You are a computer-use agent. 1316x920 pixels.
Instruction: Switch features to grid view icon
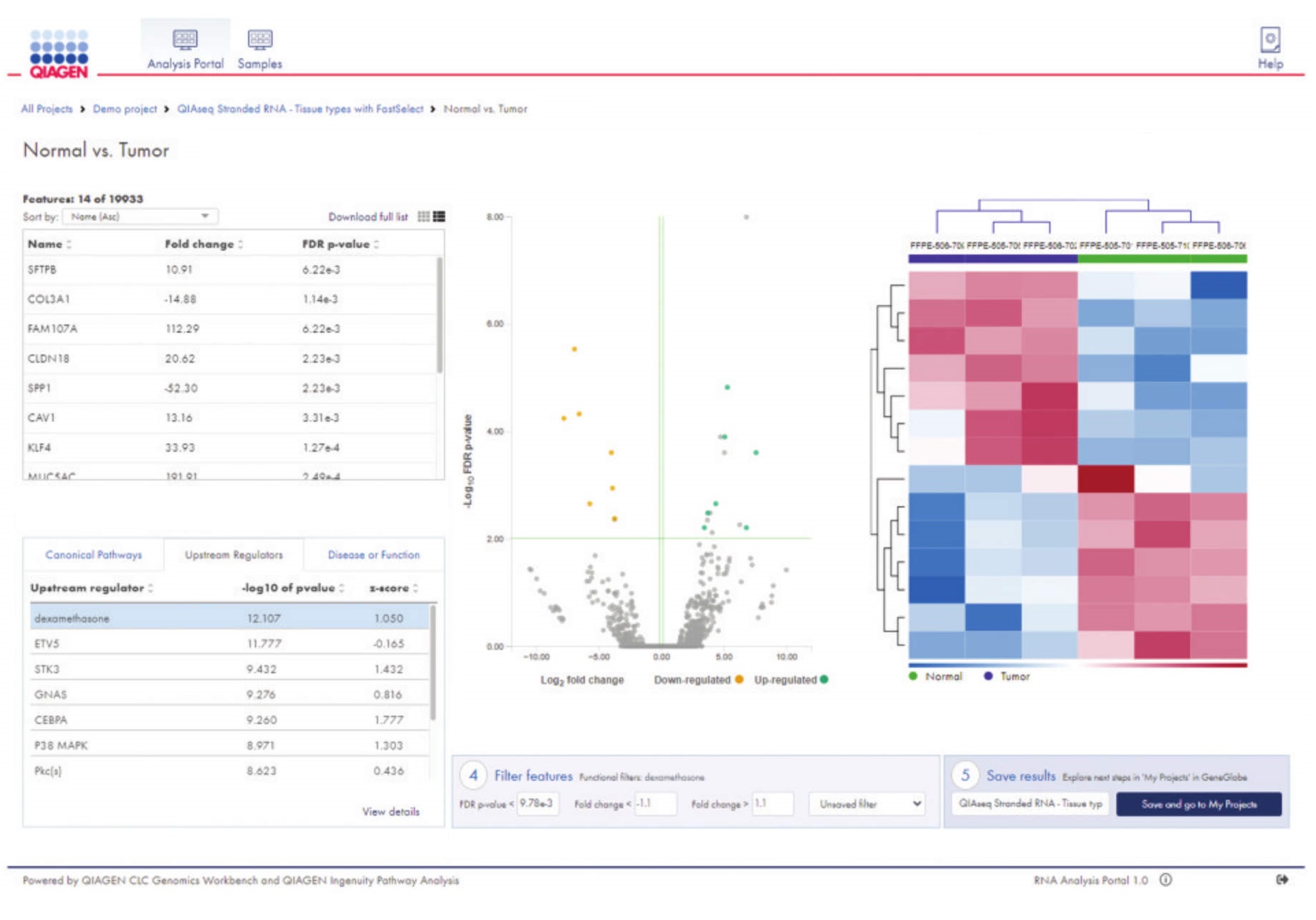click(x=424, y=216)
